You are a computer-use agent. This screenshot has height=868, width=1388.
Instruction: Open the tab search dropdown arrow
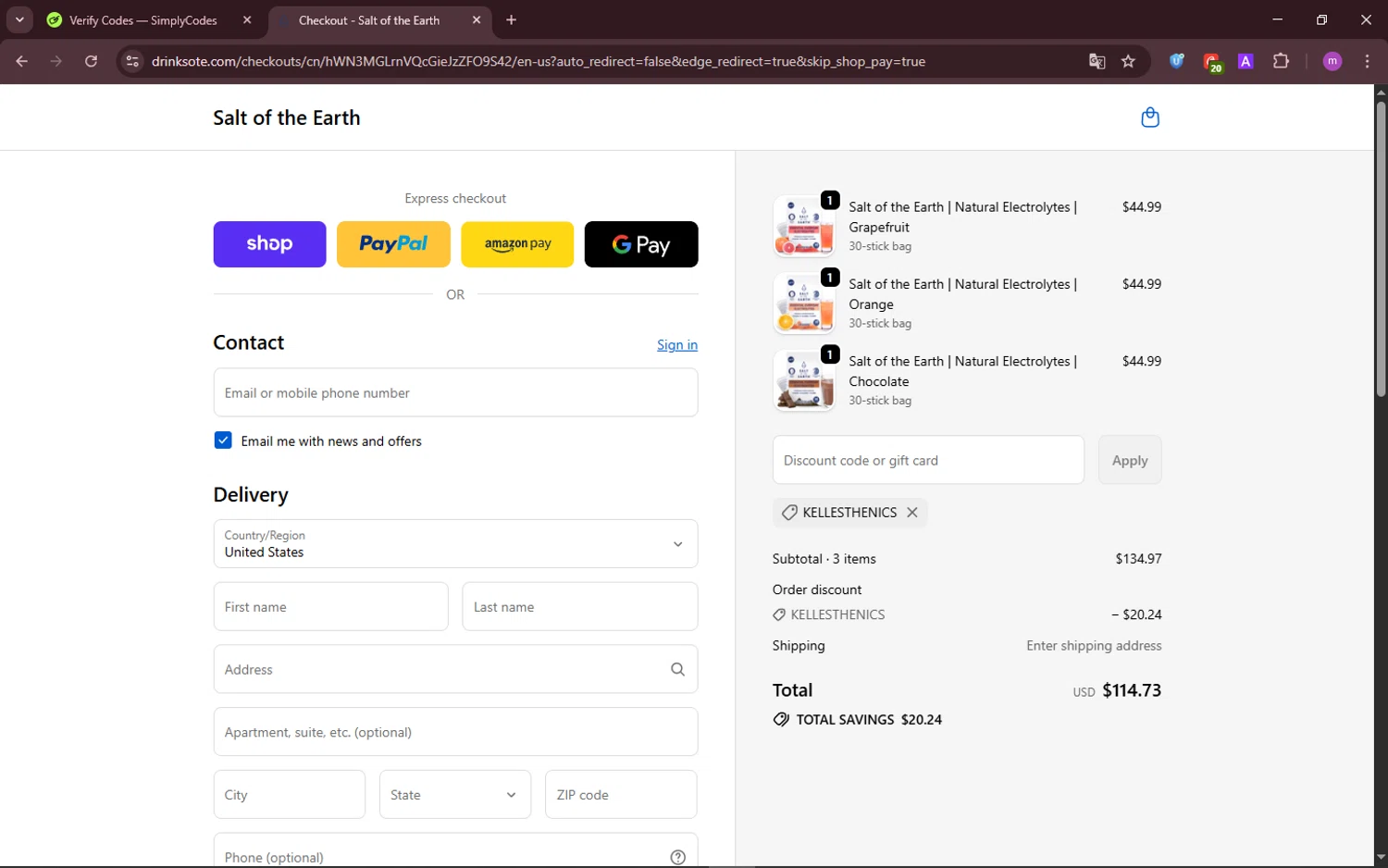coord(19,19)
